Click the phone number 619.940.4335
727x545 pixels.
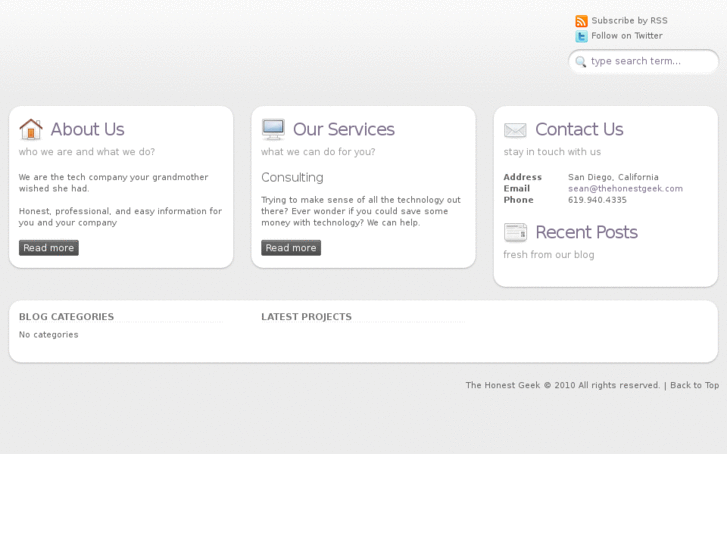(597, 200)
